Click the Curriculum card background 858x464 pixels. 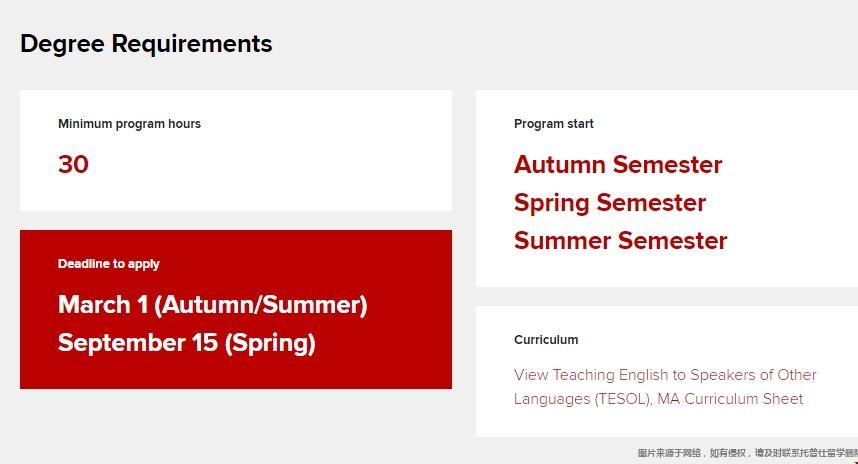[667, 372]
